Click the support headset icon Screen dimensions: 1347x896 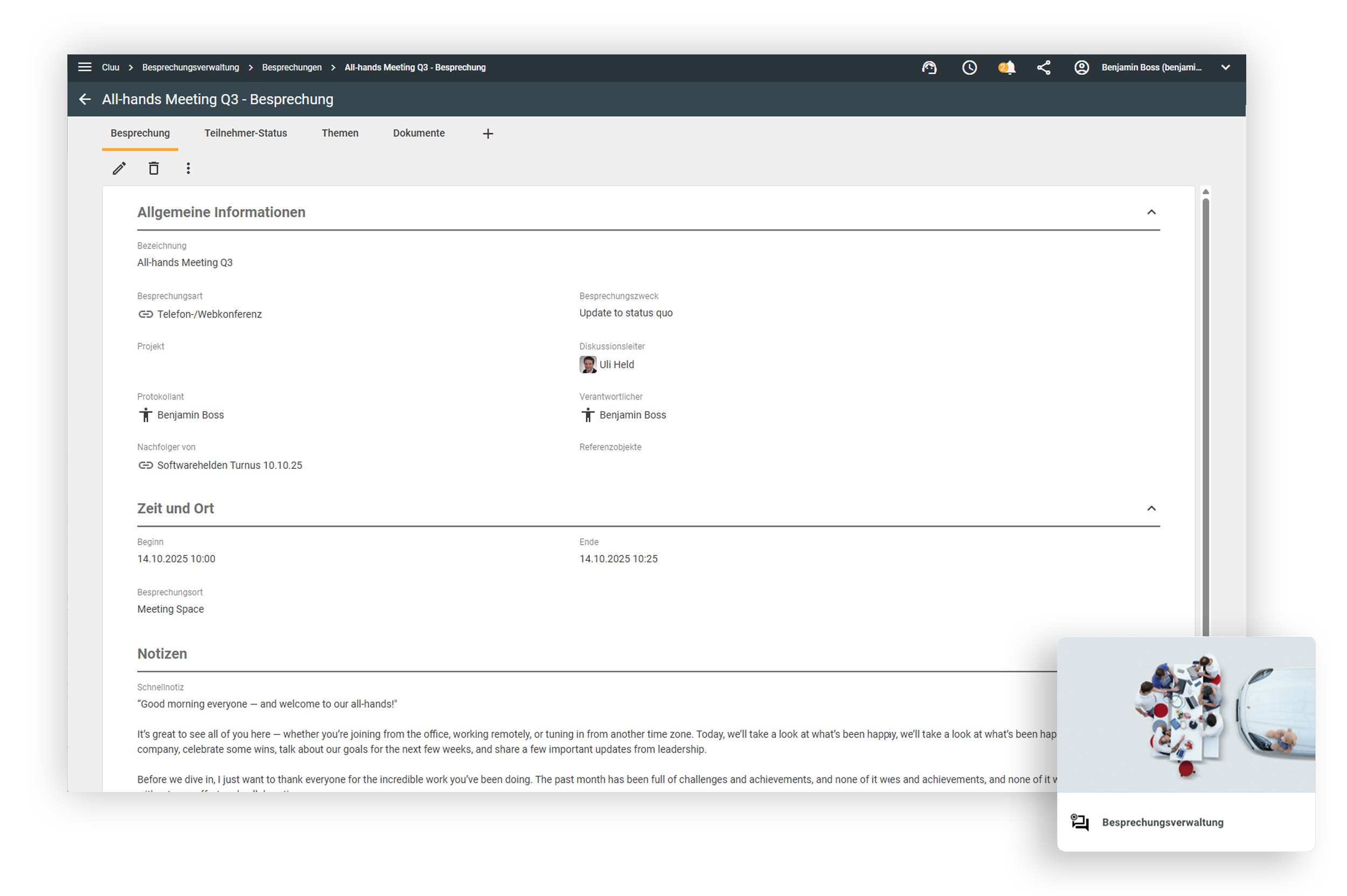pyautogui.click(x=929, y=67)
